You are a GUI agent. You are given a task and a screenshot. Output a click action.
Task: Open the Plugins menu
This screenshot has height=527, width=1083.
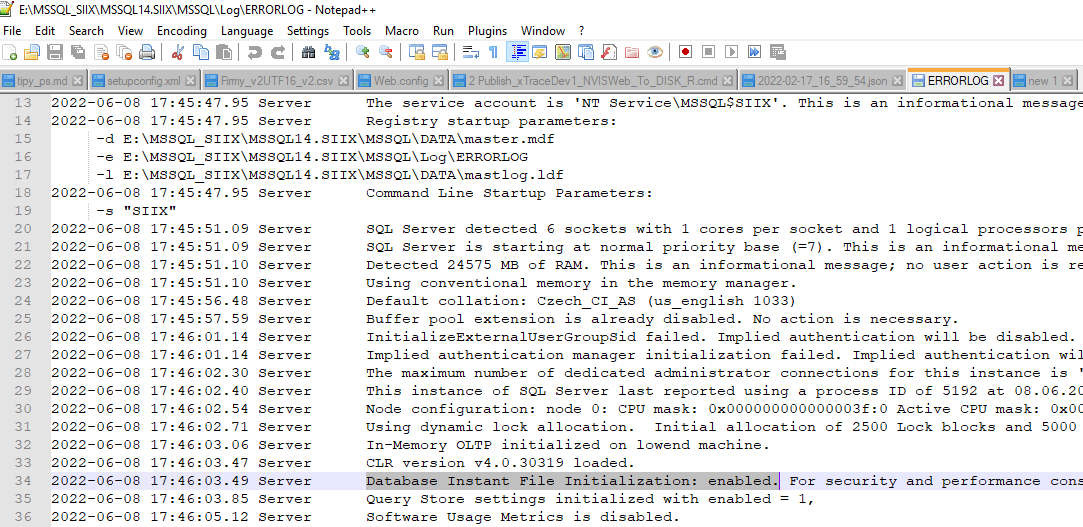pyautogui.click(x=488, y=31)
